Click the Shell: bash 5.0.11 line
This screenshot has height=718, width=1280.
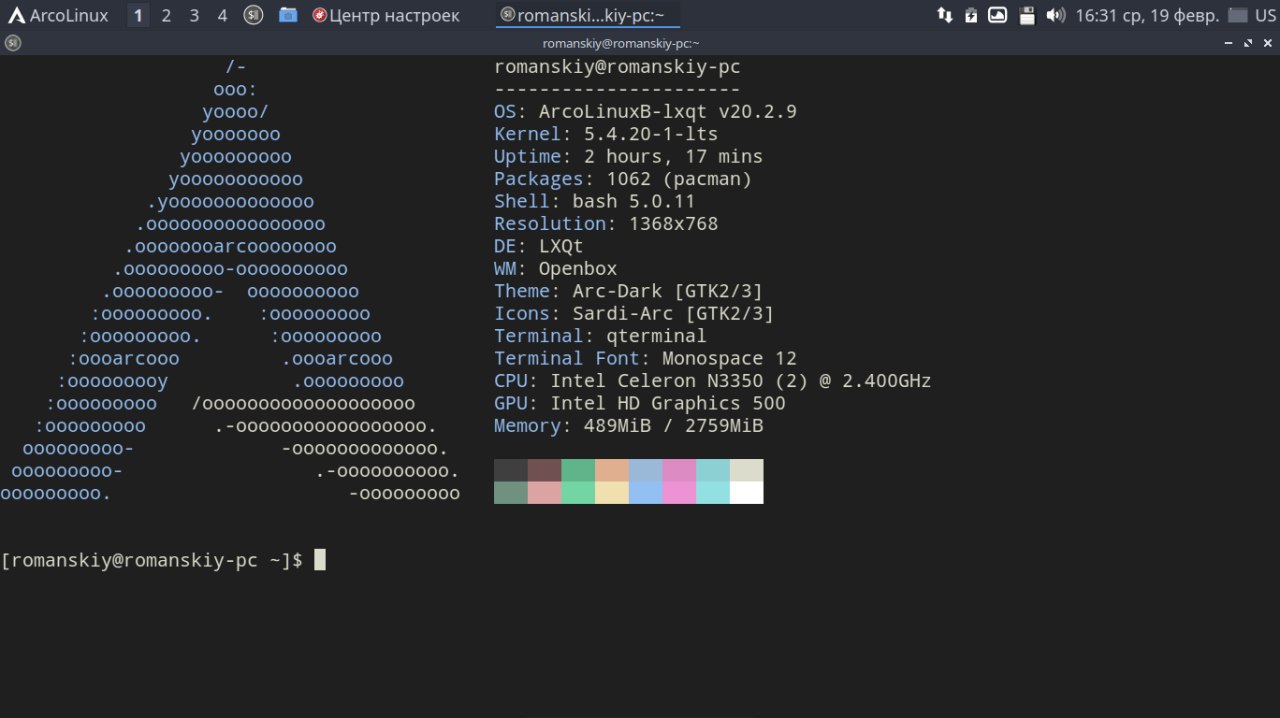pyautogui.click(x=595, y=201)
